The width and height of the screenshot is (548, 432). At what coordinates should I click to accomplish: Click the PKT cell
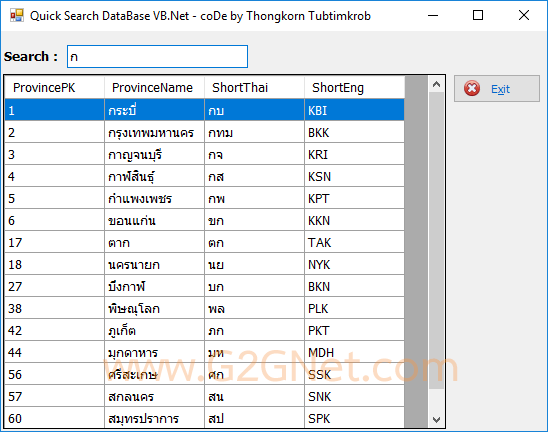click(x=354, y=331)
